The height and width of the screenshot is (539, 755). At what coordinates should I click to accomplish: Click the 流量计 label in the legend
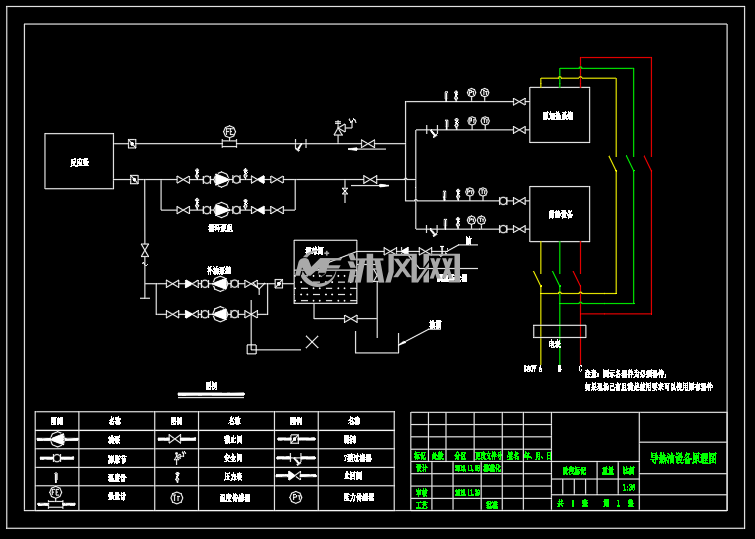(x=117, y=497)
